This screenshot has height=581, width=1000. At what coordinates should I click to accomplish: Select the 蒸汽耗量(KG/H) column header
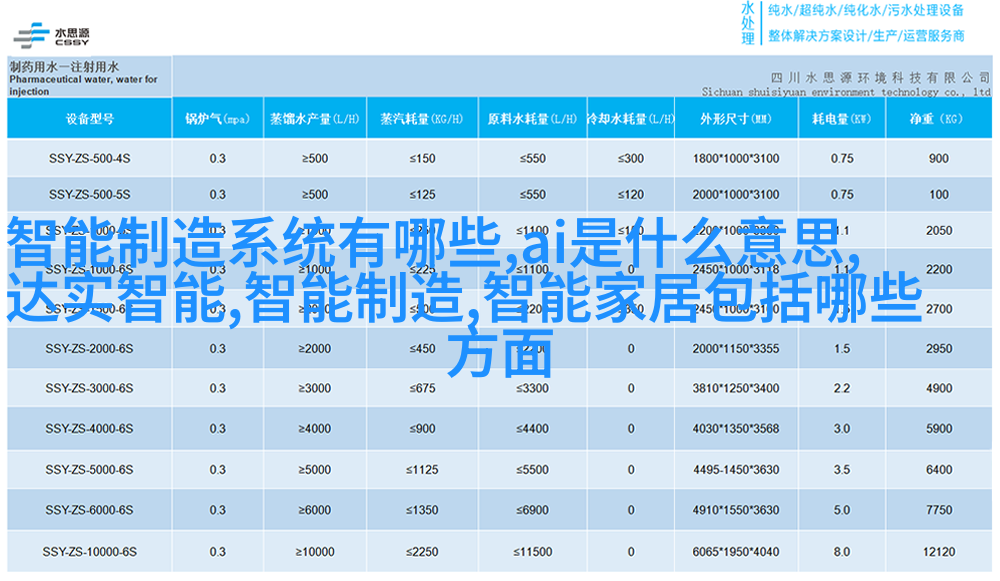coord(422,119)
